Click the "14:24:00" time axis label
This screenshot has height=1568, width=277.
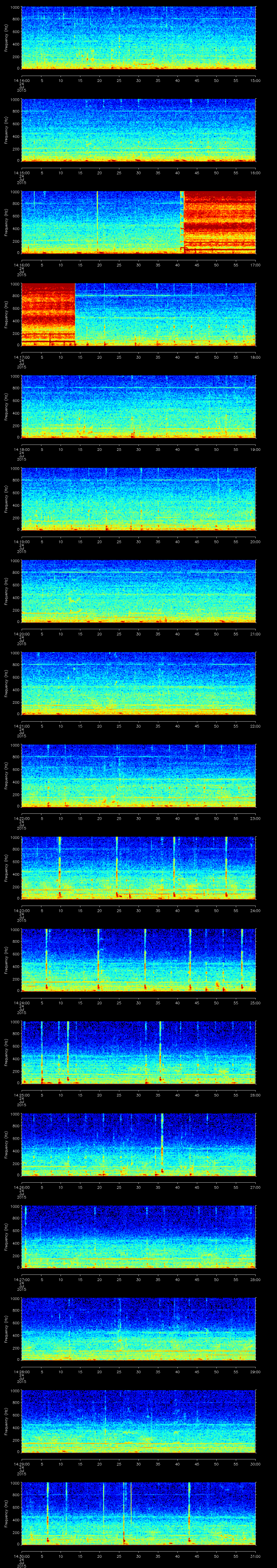tap(21, 1003)
